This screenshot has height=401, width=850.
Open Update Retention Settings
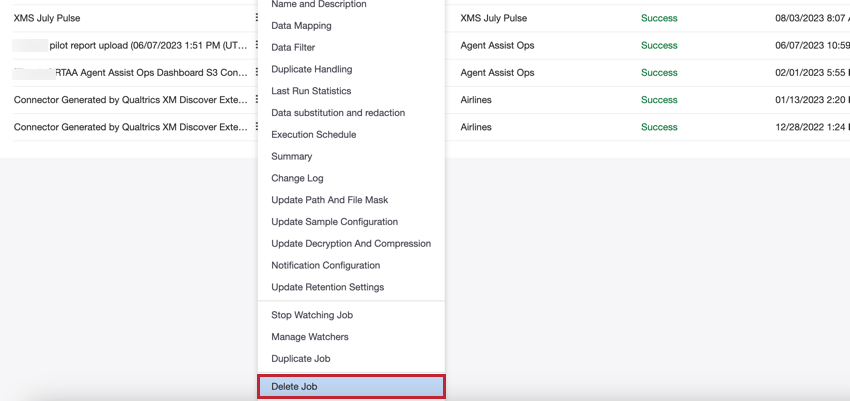pyautogui.click(x=327, y=287)
